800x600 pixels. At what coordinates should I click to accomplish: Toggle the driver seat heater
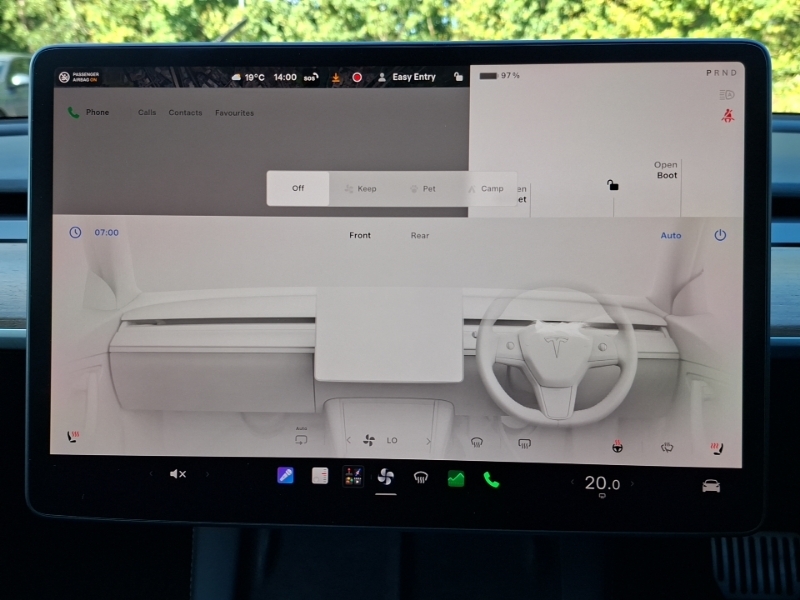[717, 448]
